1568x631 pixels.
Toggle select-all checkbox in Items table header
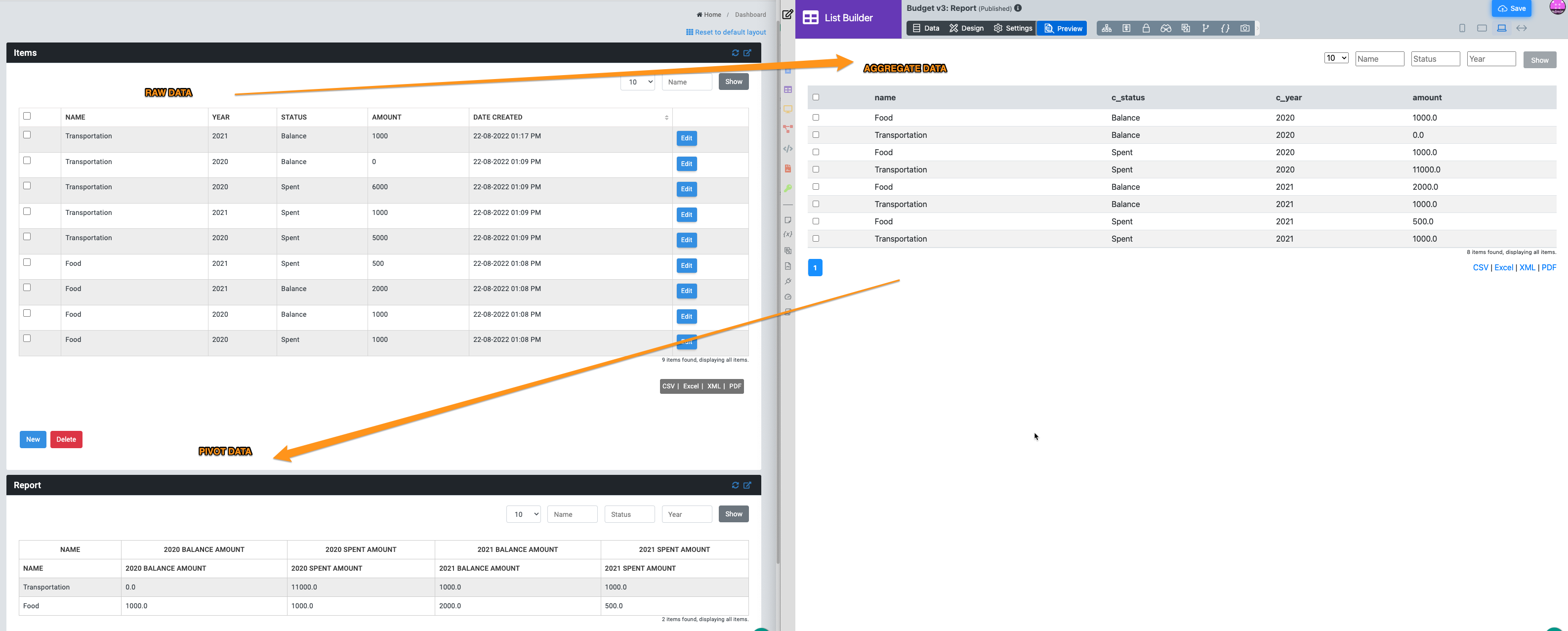[x=27, y=116]
